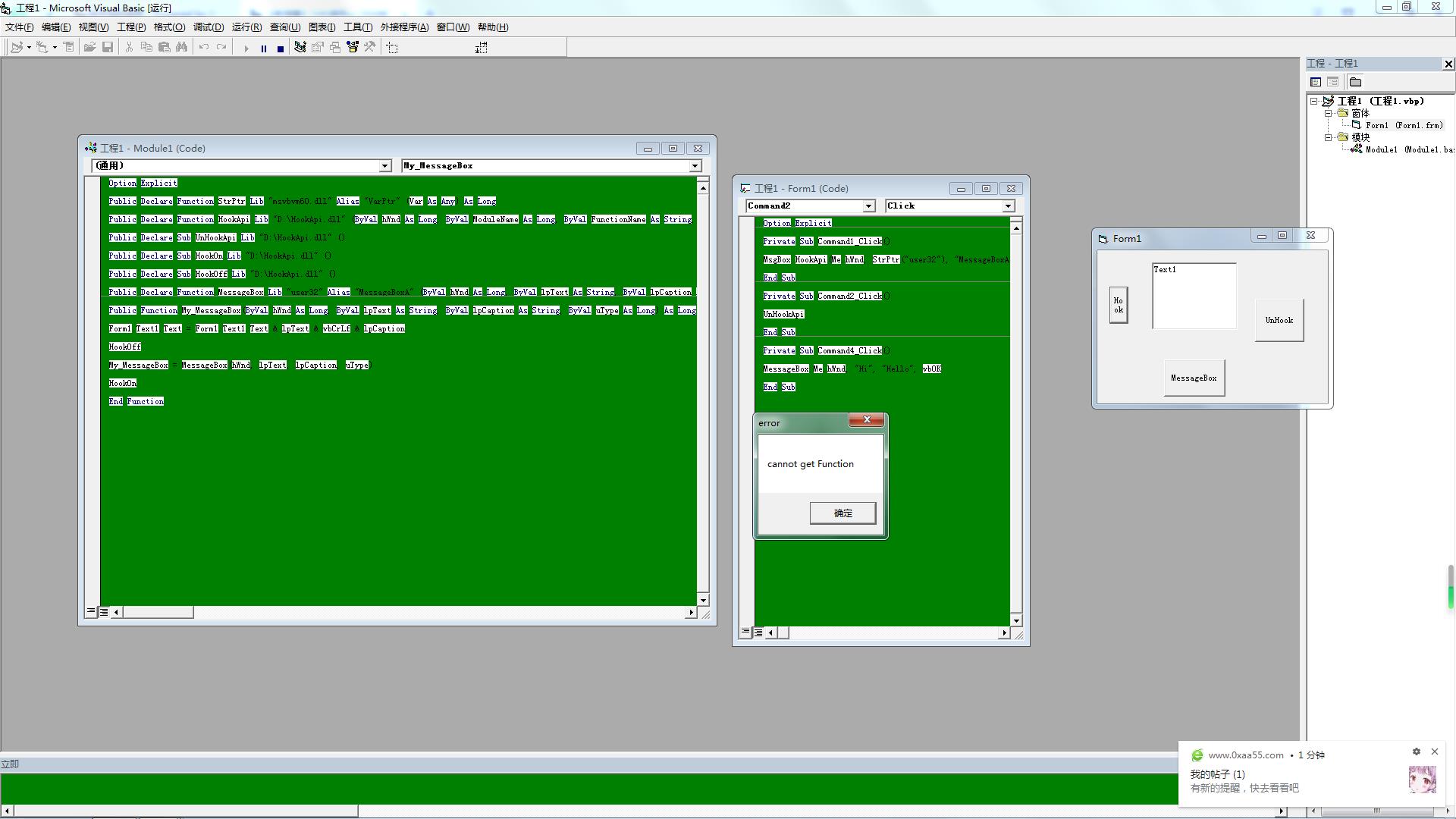Open the My_MessageBox procedure dropdown
Image resolution: width=1456 pixels, height=819 pixels.
[x=694, y=166]
